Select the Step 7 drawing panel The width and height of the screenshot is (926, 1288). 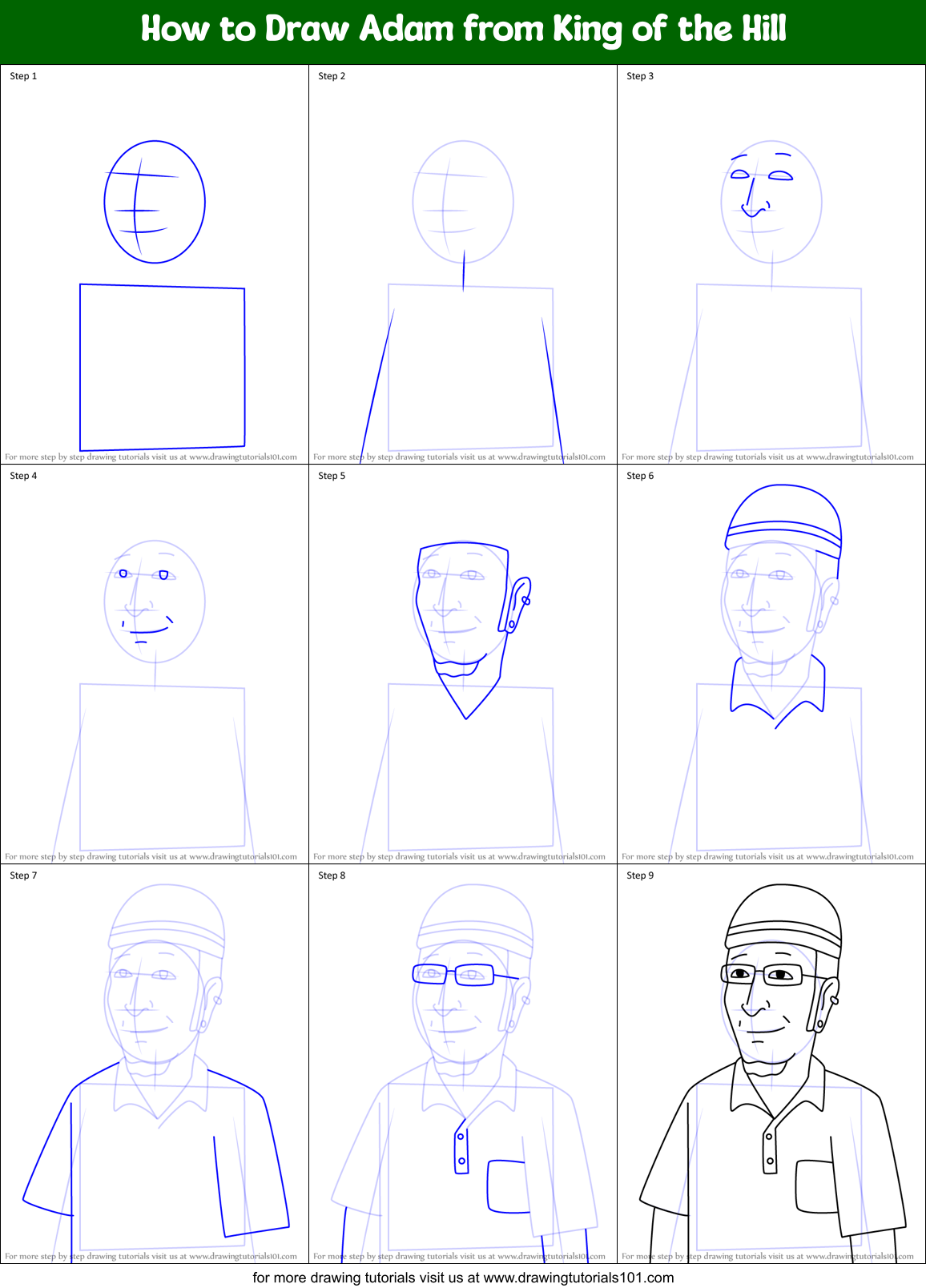(x=155, y=1064)
